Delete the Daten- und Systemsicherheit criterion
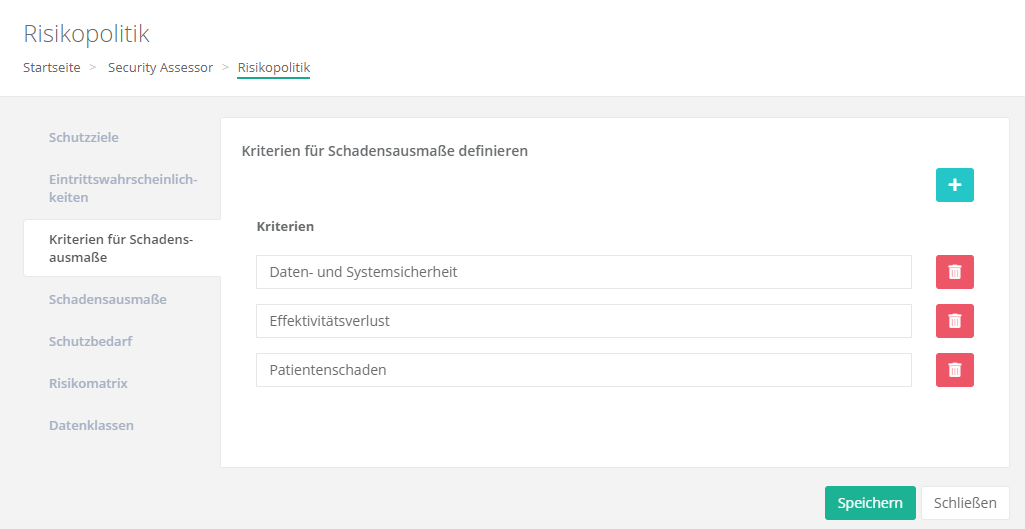This screenshot has width=1025, height=529. tap(954, 272)
